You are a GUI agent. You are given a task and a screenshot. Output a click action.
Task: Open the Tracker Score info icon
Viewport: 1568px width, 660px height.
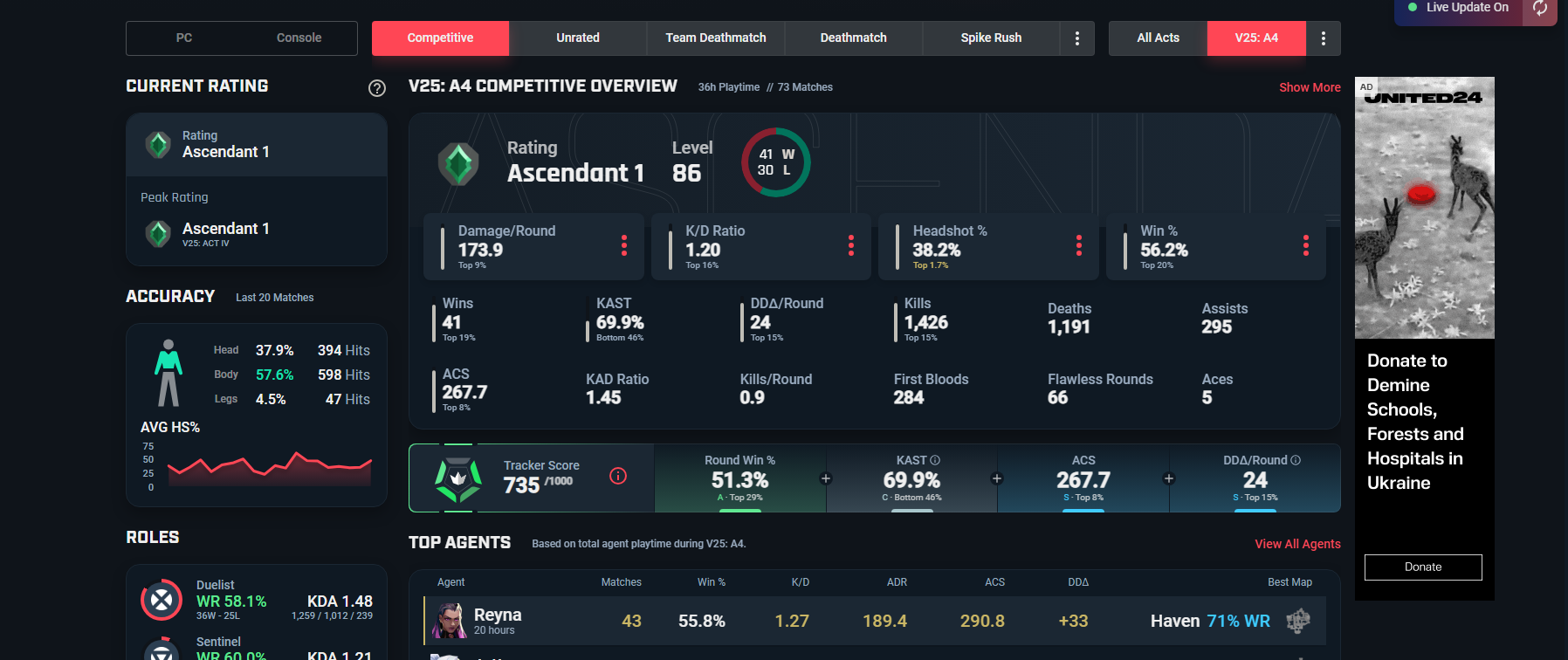tap(618, 476)
